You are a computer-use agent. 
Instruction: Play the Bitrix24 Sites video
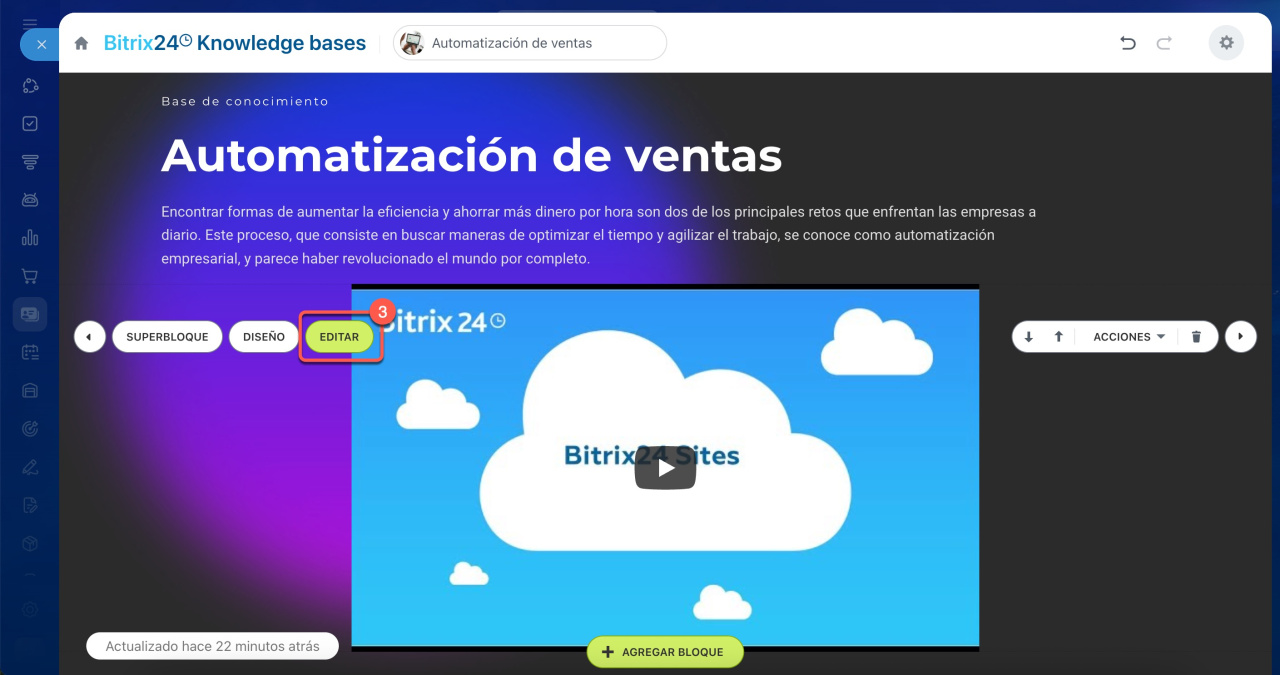point(665,467)
